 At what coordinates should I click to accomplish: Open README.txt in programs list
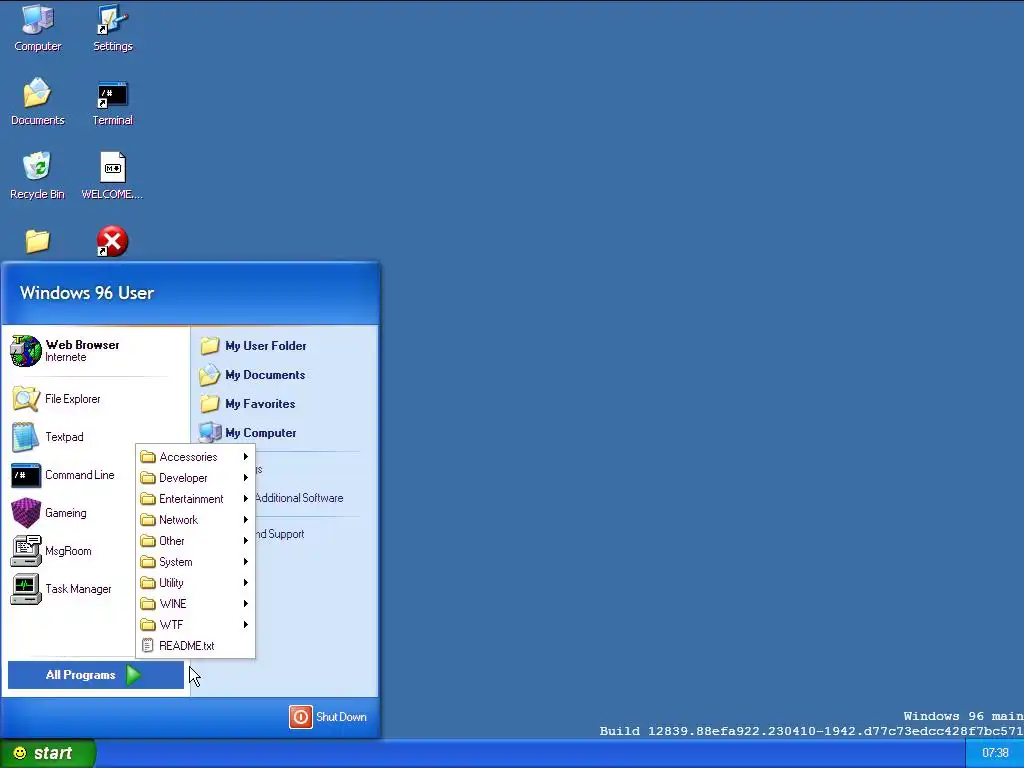pyautogui.click(x=195, y=646)
